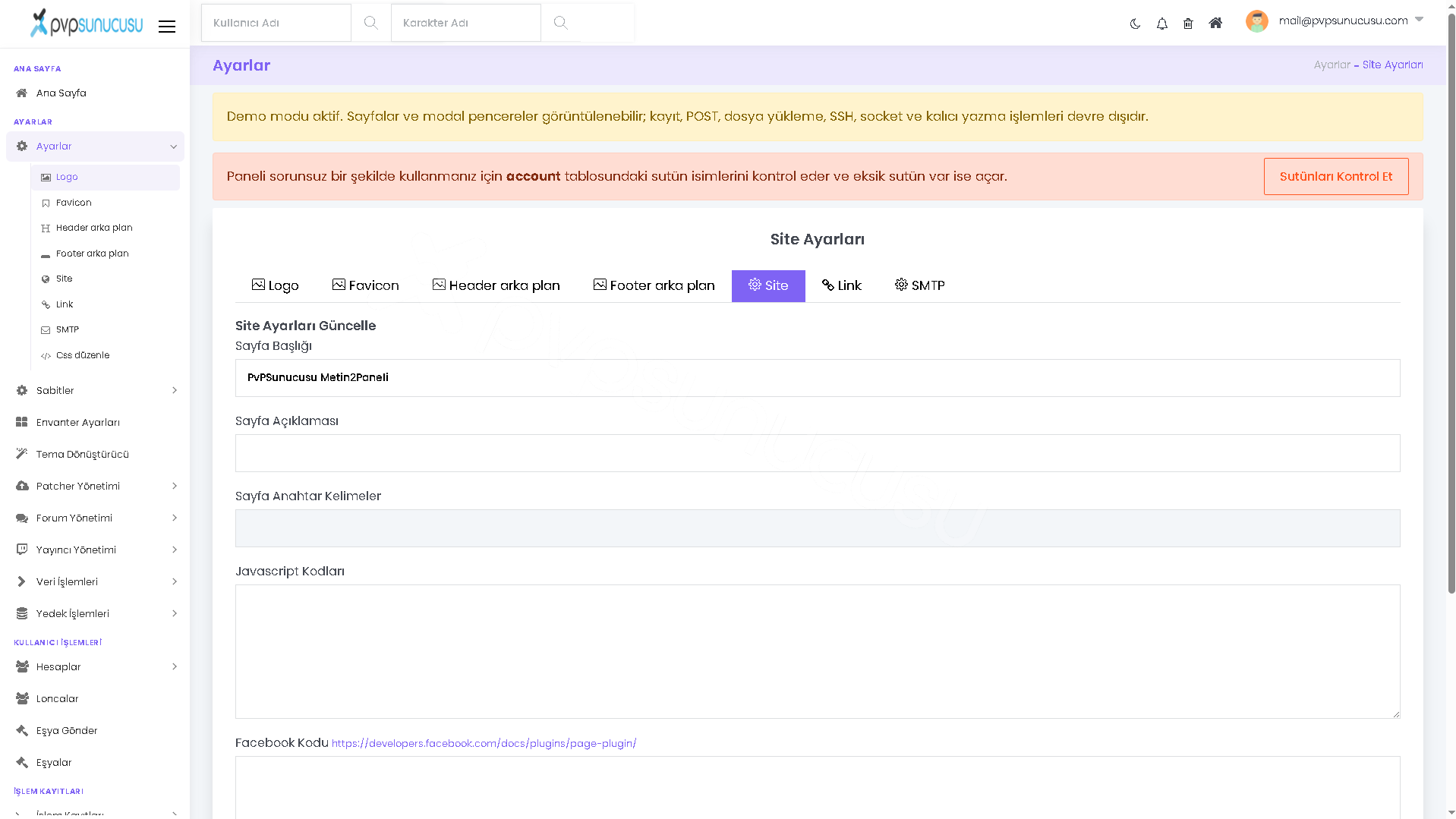The height and width of the screenshot is (819, 1456).
Task: Open the Facebook developers page-plugin link
Action: [484, 743]
